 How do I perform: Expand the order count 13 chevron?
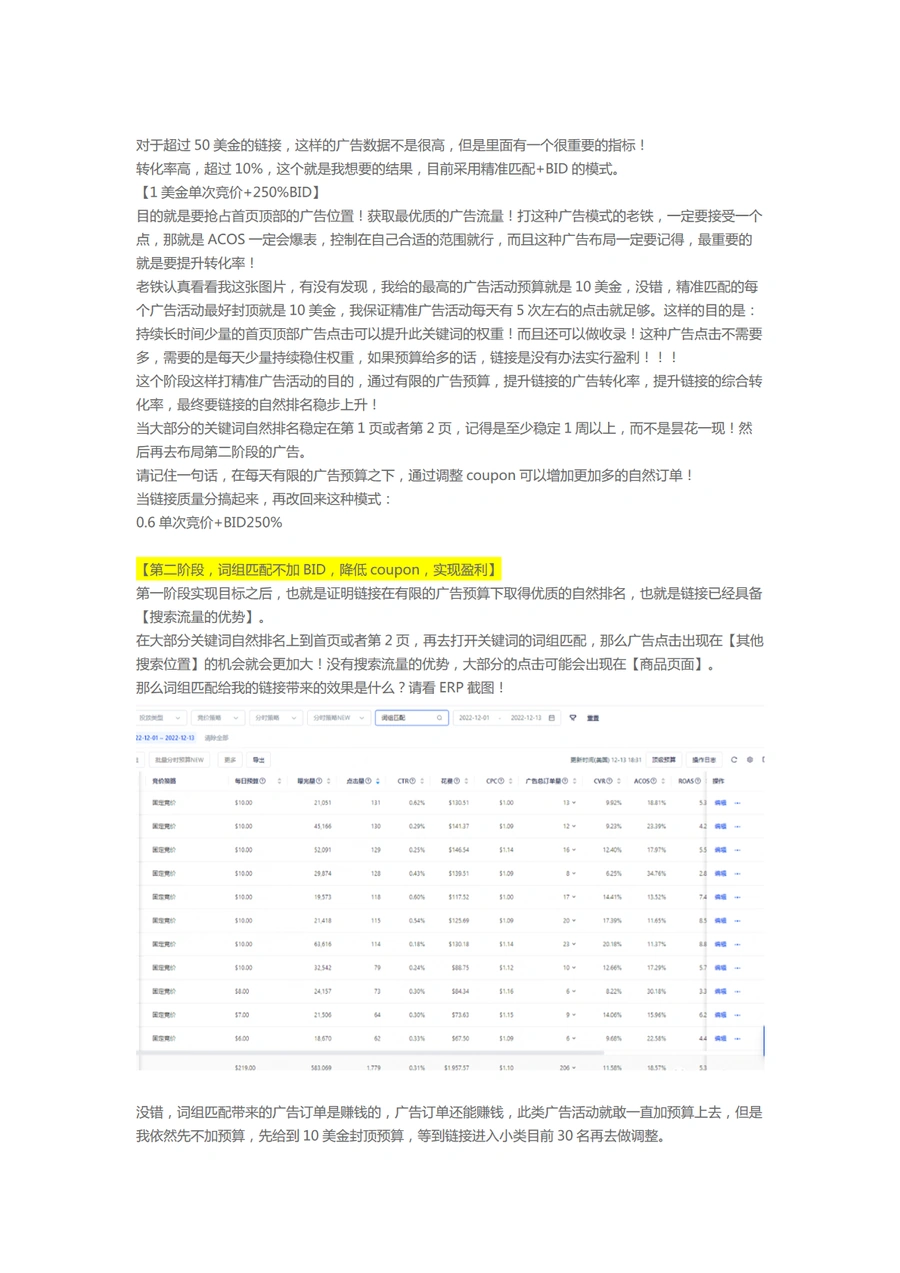coord(575,802)
